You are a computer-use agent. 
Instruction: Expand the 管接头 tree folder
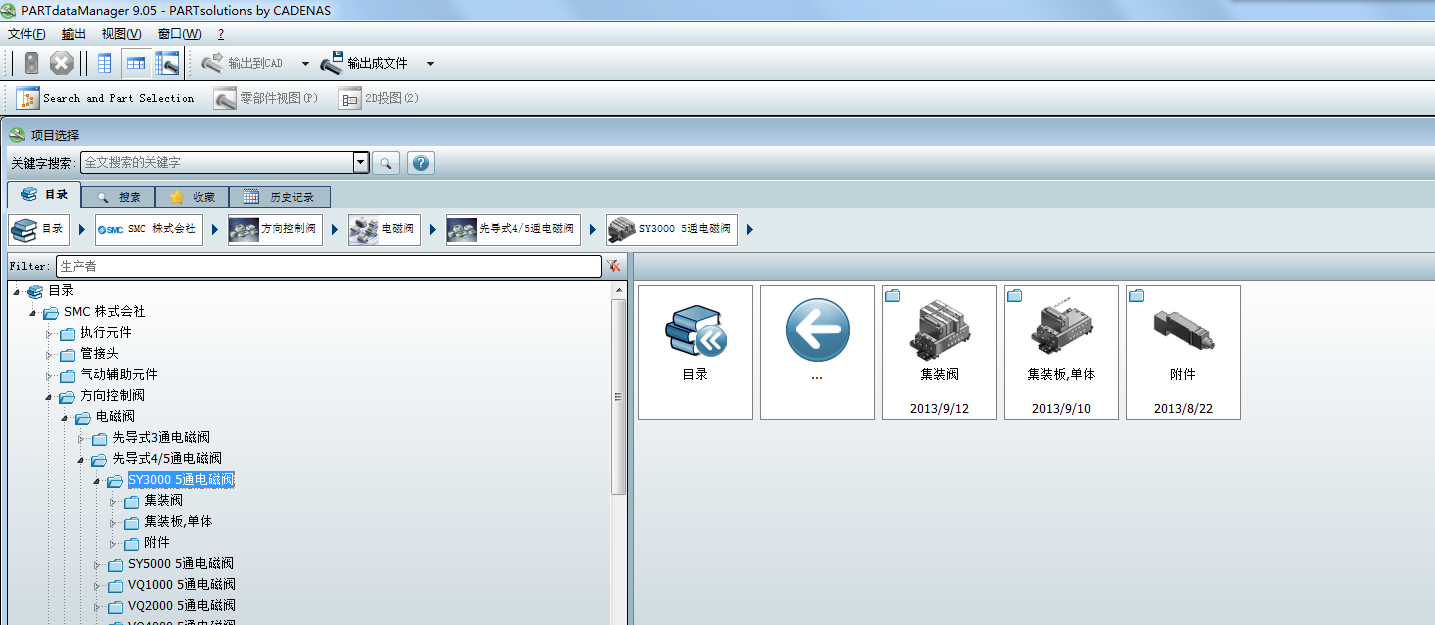49,354
